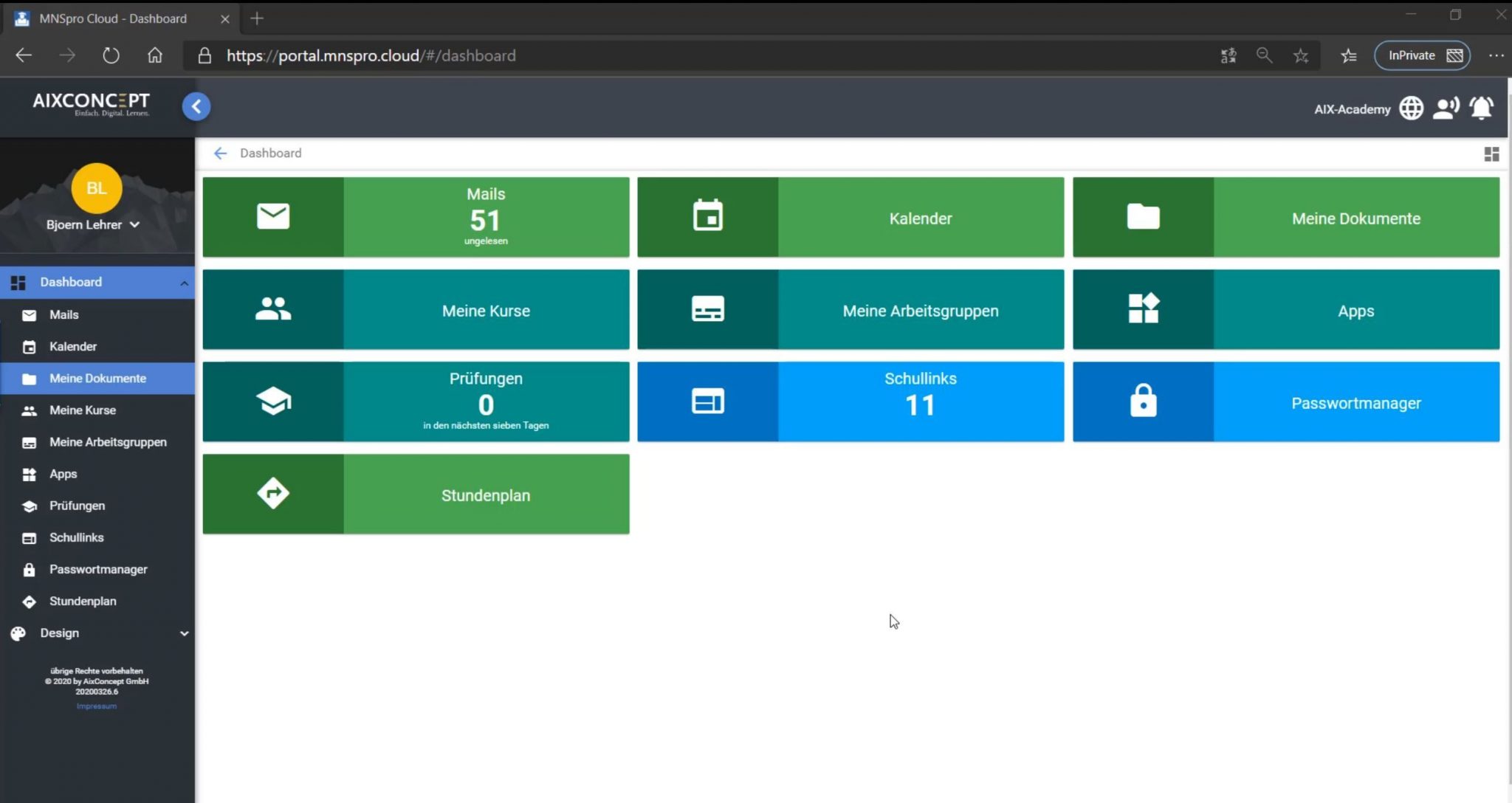Click the back arrow next to Dashboard
1512x803 pixels.
(x=221, y=153)
